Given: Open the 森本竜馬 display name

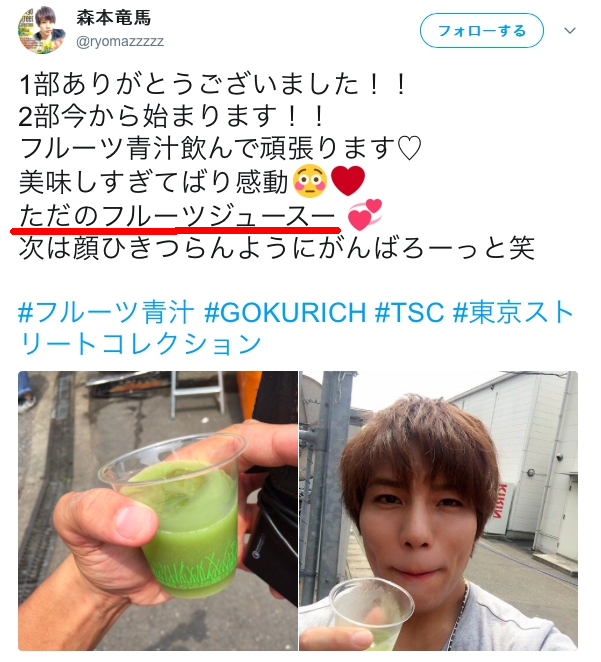Looking at the screenshot, I should 114,18.
